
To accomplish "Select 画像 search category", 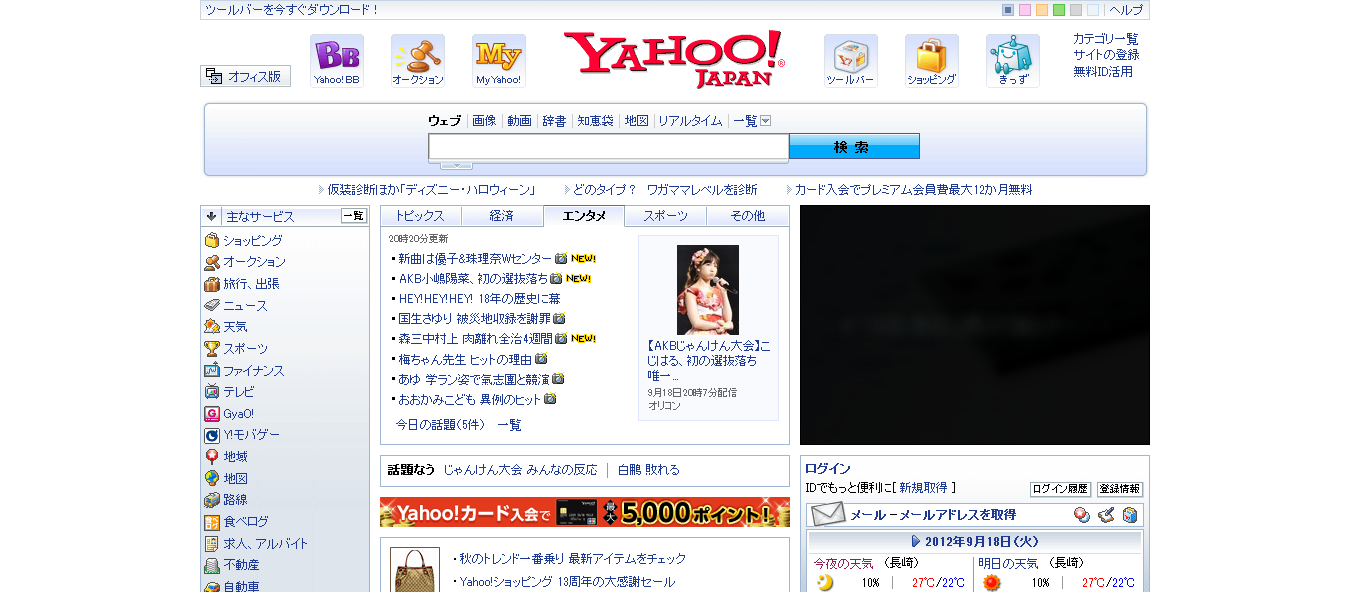I will pyautogui.click(x=484, y=121).
